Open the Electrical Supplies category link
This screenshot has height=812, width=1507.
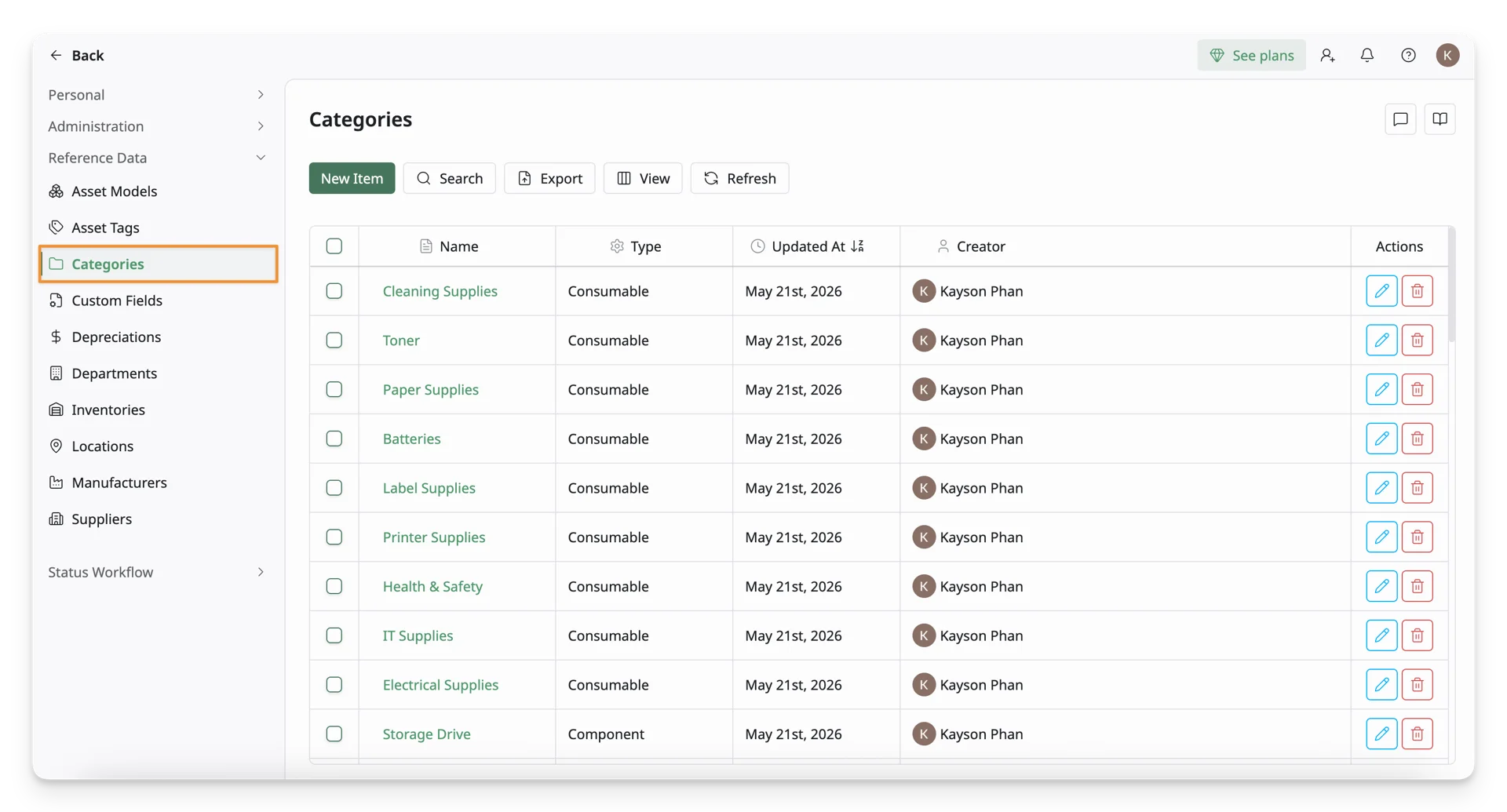tap(440, 685)
